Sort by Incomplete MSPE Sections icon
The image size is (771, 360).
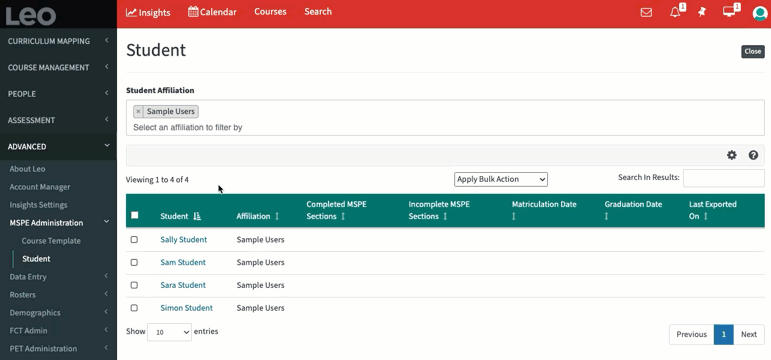pos(445,216)
